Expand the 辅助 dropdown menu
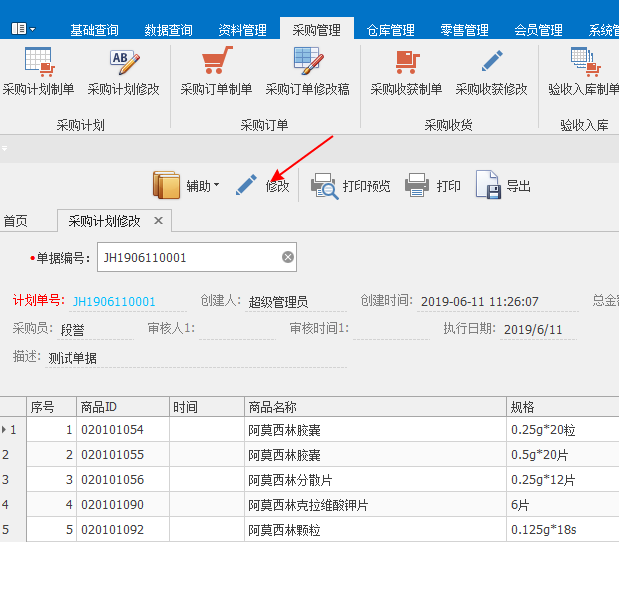This screenshot has width=619, height=590. [187, 185]
